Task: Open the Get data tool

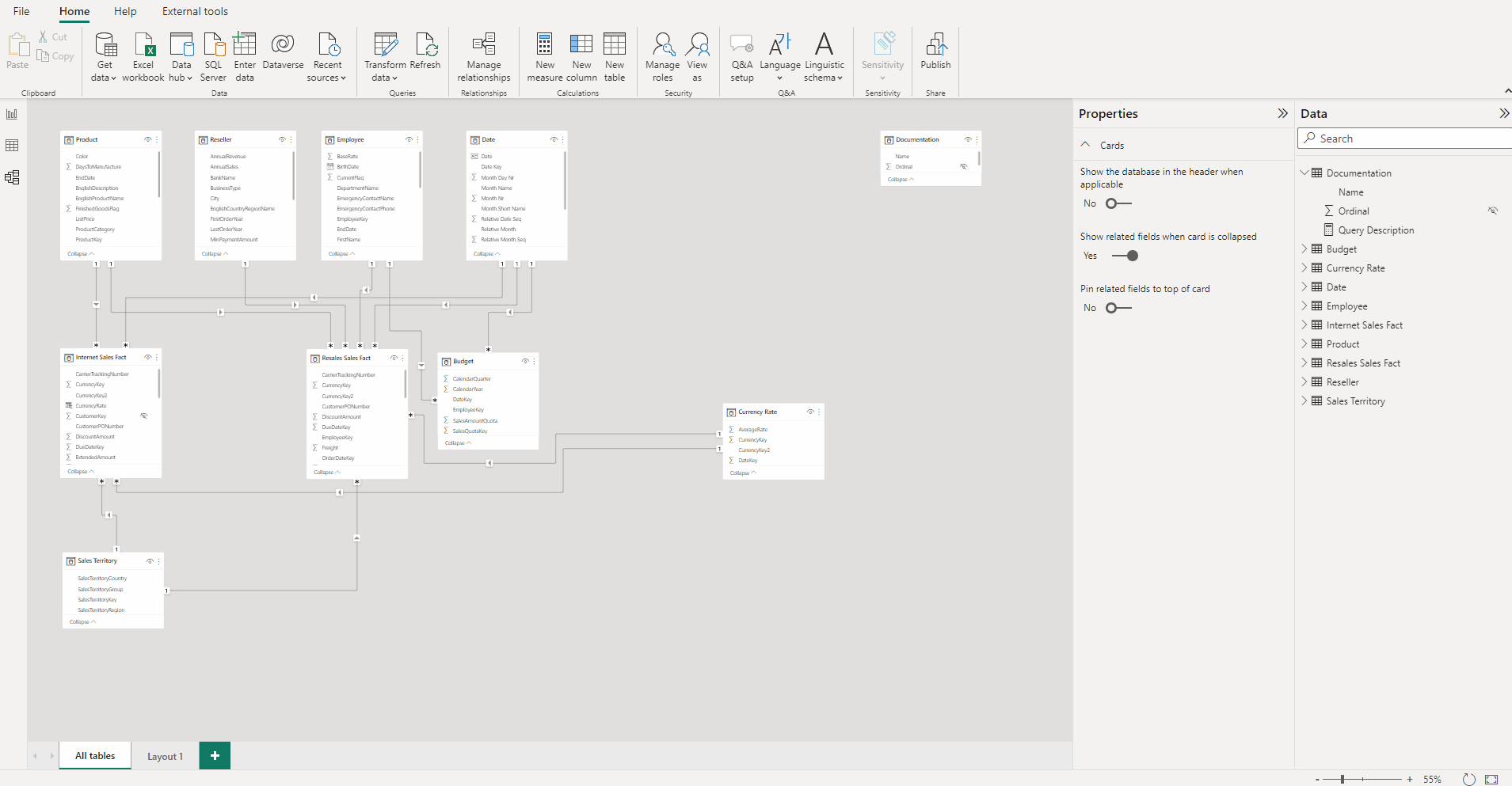Action: click(x=103, y=55)
